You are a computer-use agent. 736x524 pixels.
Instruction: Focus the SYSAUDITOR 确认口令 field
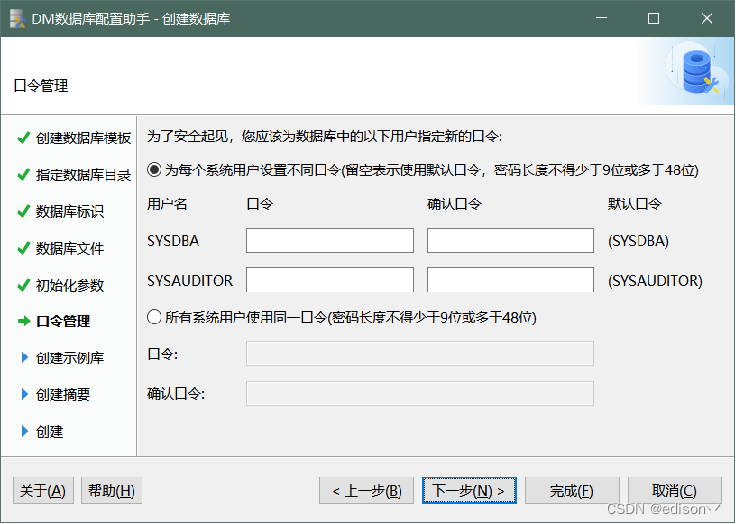tap(510, 280)
